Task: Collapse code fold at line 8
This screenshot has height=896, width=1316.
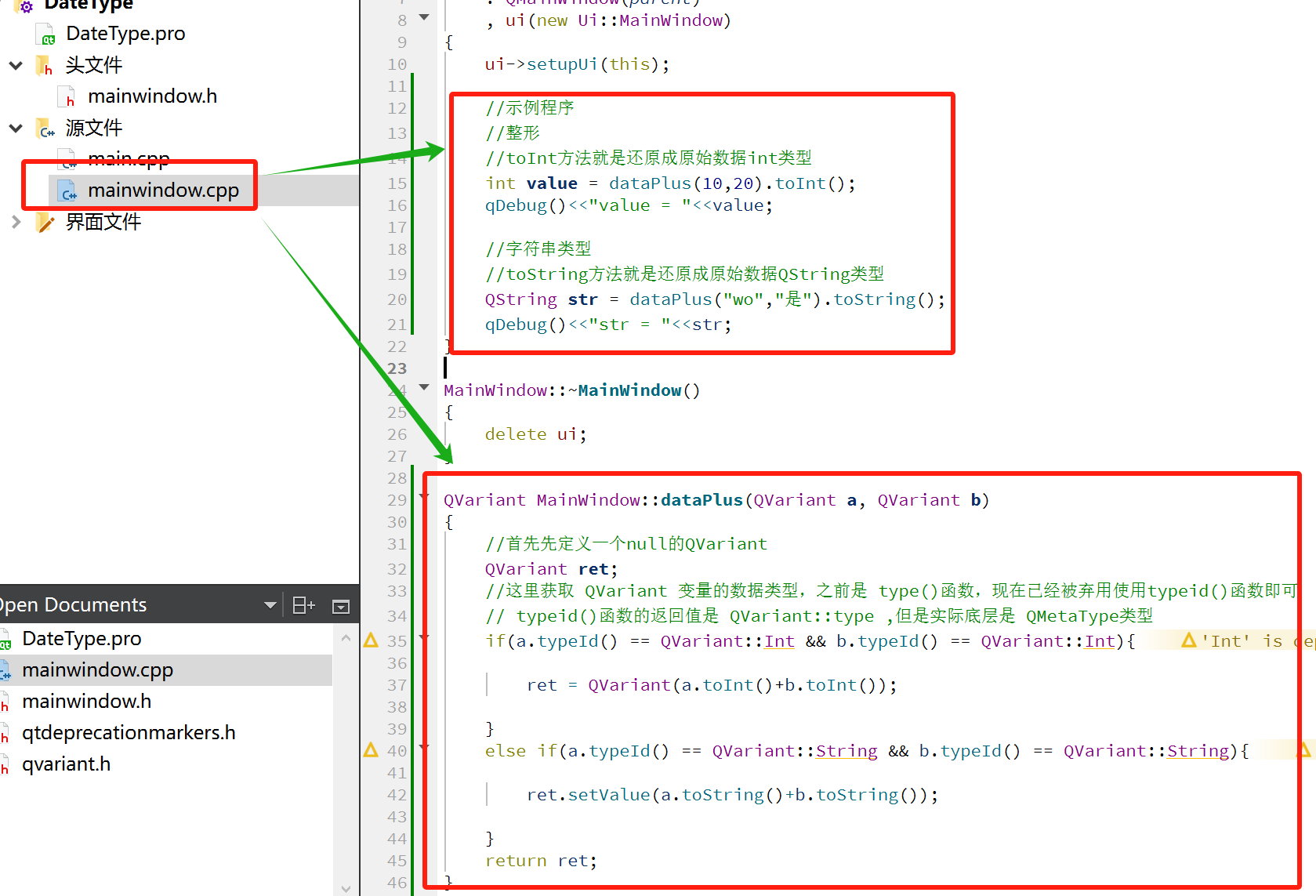Action: (424, 17)
